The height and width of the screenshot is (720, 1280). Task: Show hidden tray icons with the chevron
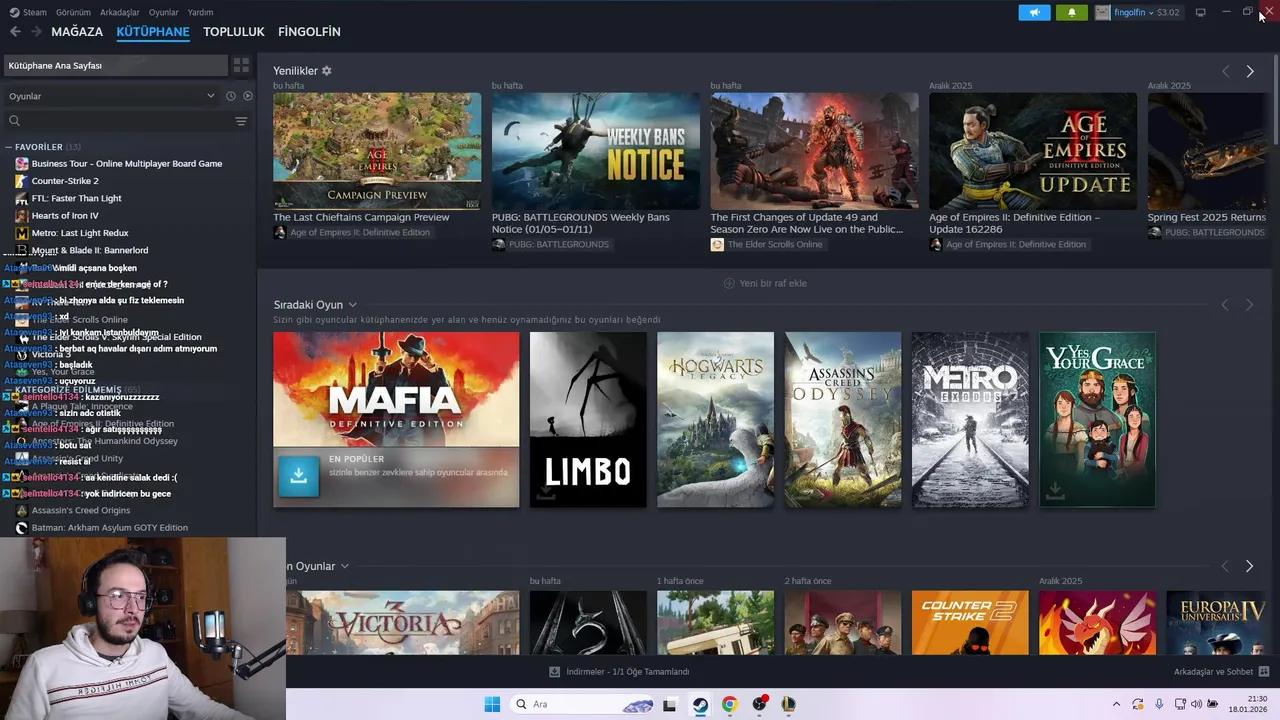click(x=1116, y=704)
